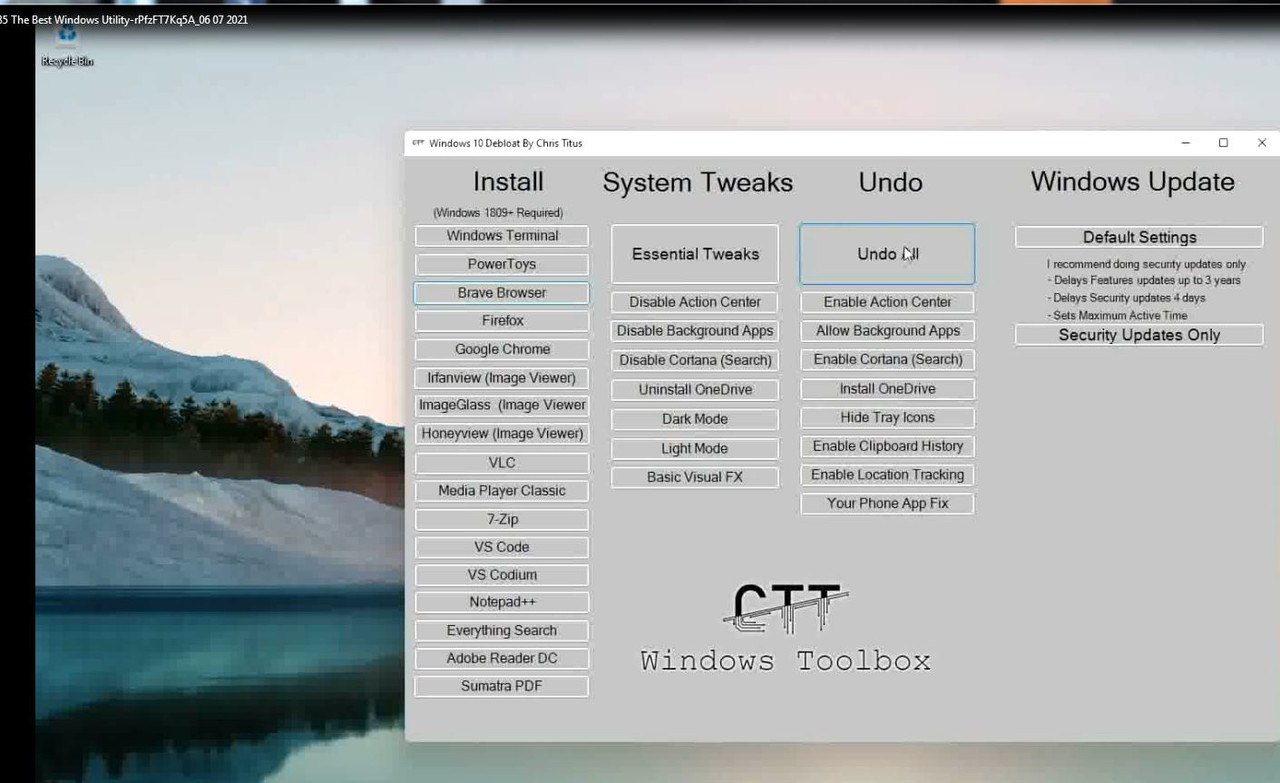Image resolution: width=1280 pixels, height=783 pixels.
Task: Install Adobe Reader DC
Action: tap(502, 658)
